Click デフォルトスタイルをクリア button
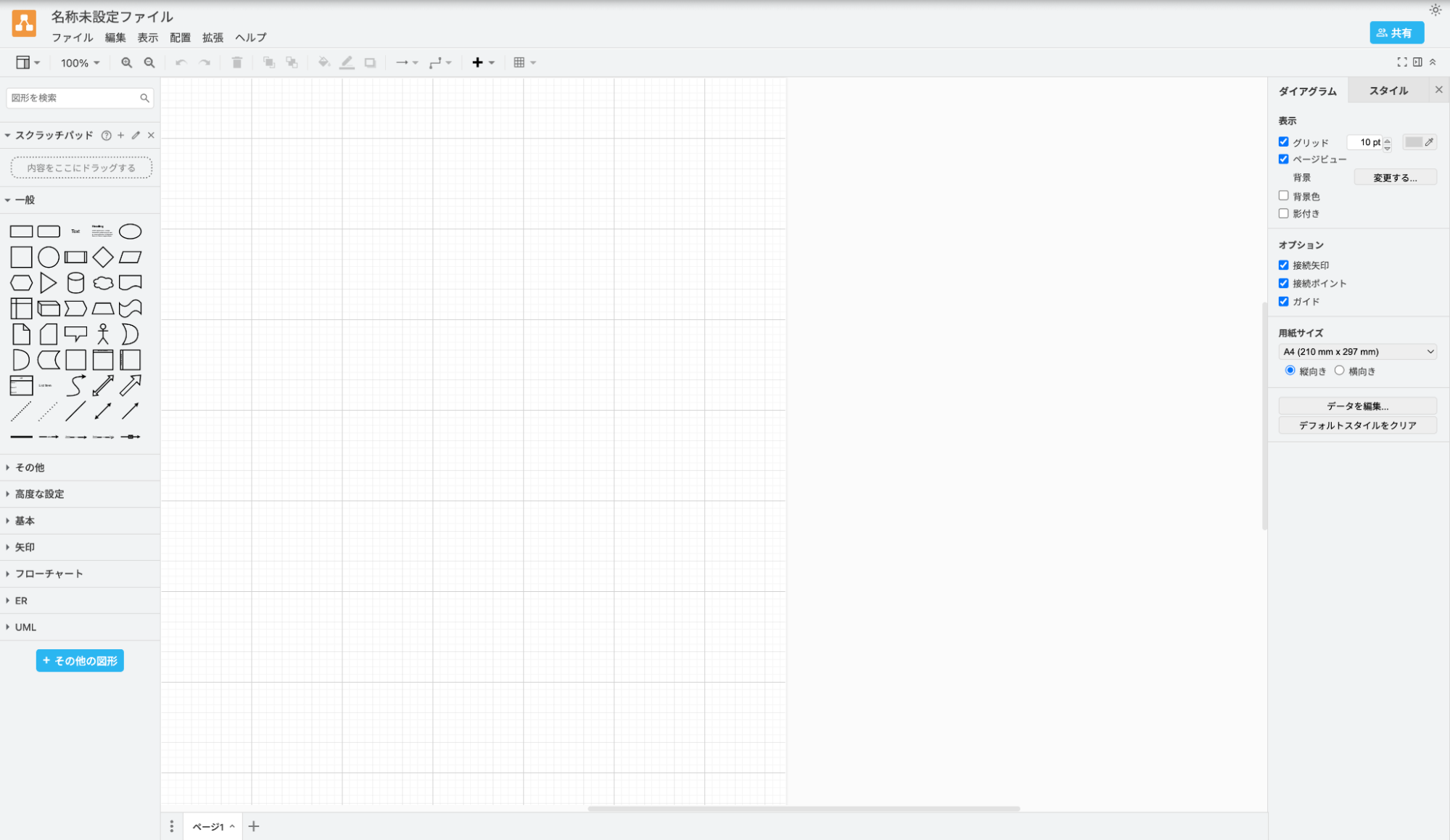Image resolution: width=1450 pixels, height=840 pixels. coord(1357,426)
